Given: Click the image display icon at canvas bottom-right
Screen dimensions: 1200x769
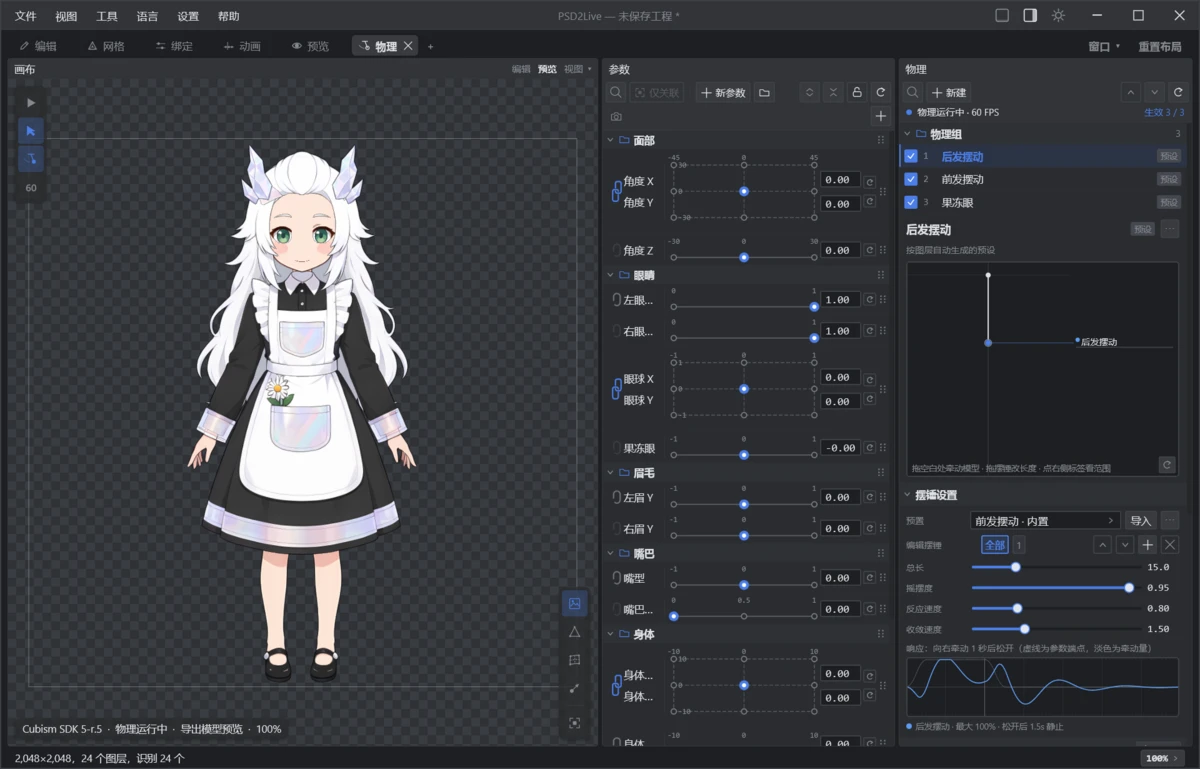Looking at the screenshot, I should (574, 604).
